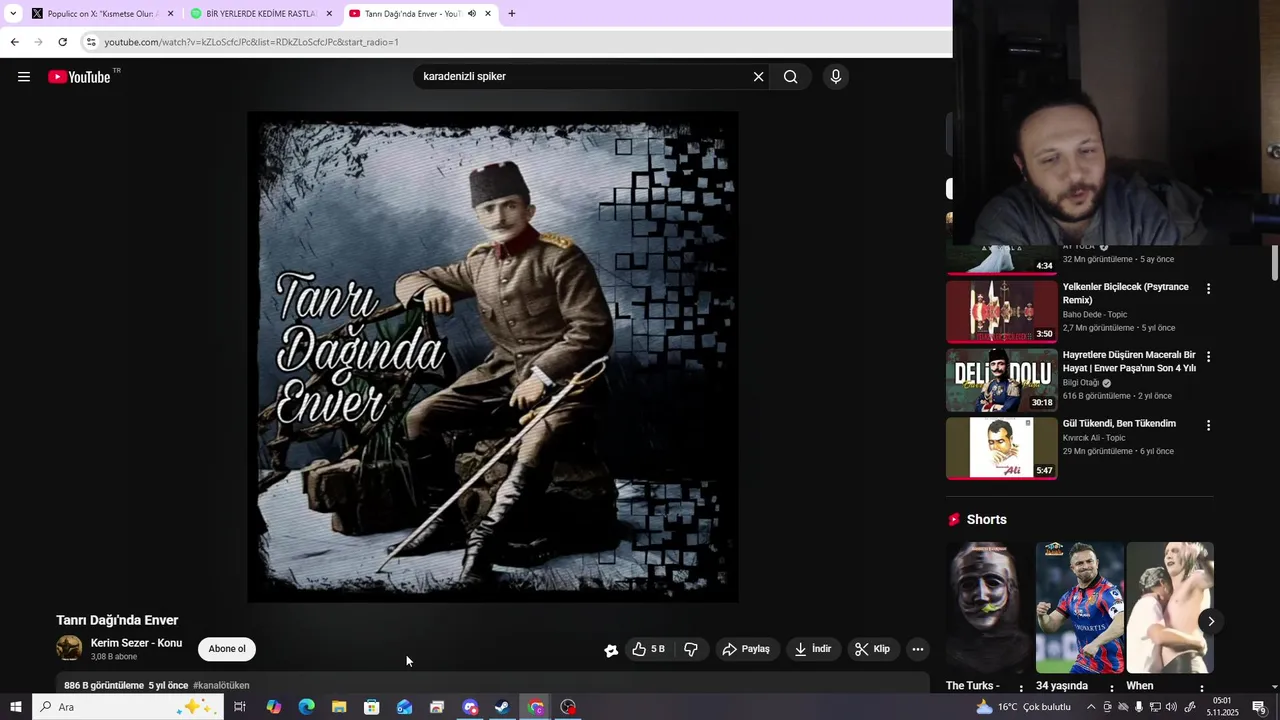This screenshot has height=720, width=1280.
Task: Open the Paylaş share dialog
Action: click(x=746, y=649)
